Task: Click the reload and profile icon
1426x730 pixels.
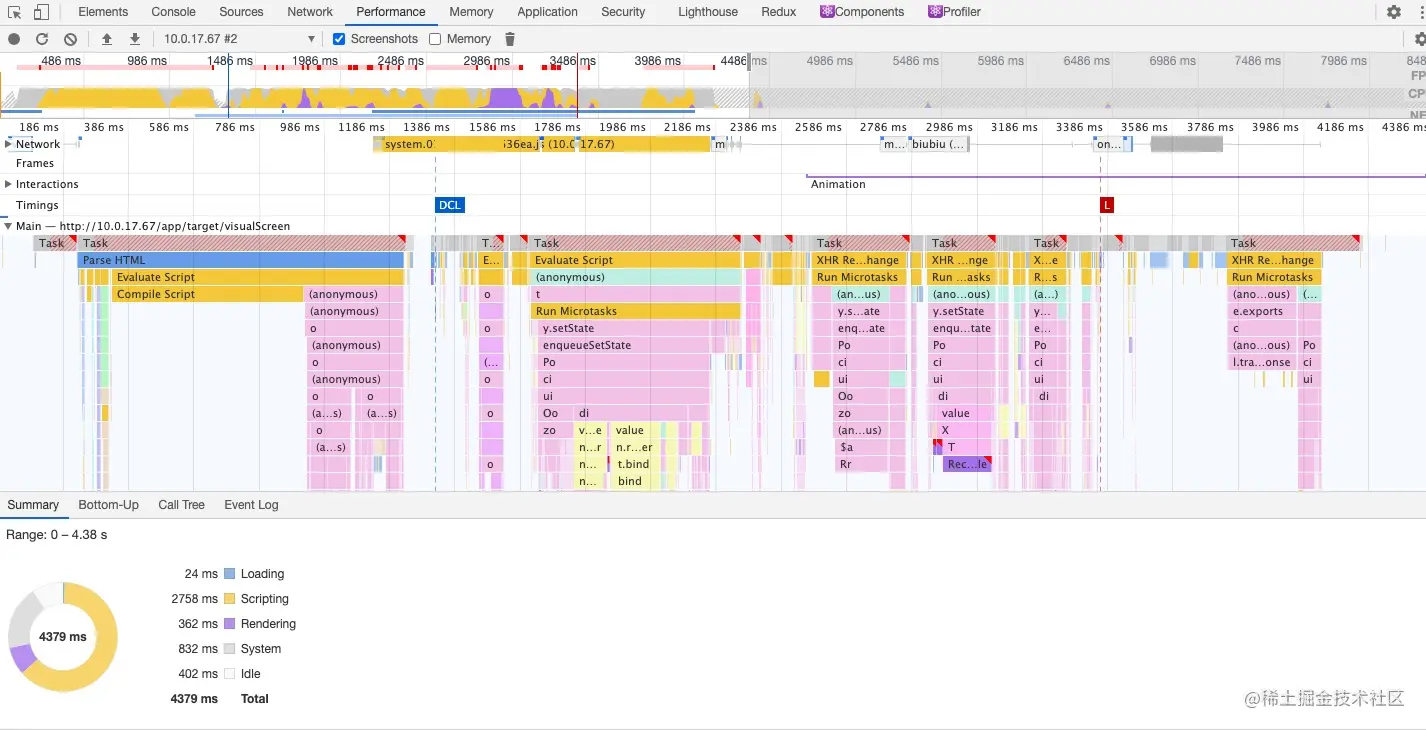Action: pos(42,39)
